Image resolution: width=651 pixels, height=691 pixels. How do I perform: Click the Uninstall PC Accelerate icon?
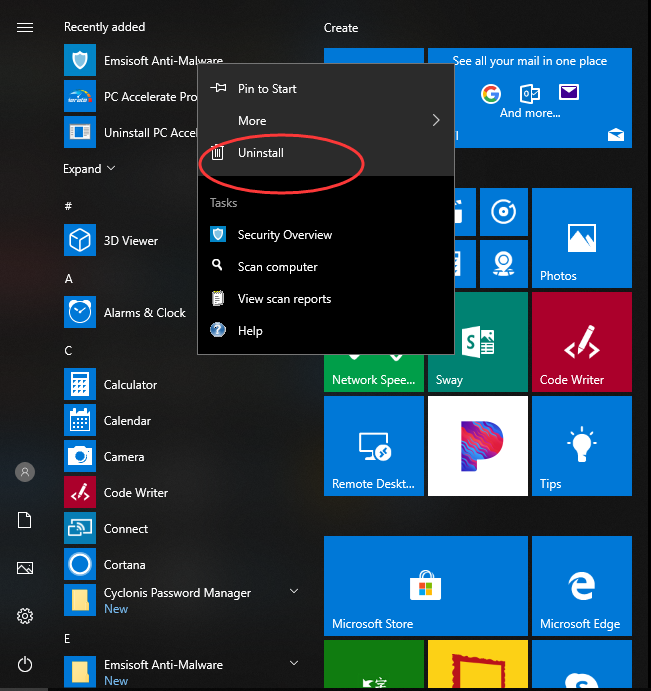[80, 132]
